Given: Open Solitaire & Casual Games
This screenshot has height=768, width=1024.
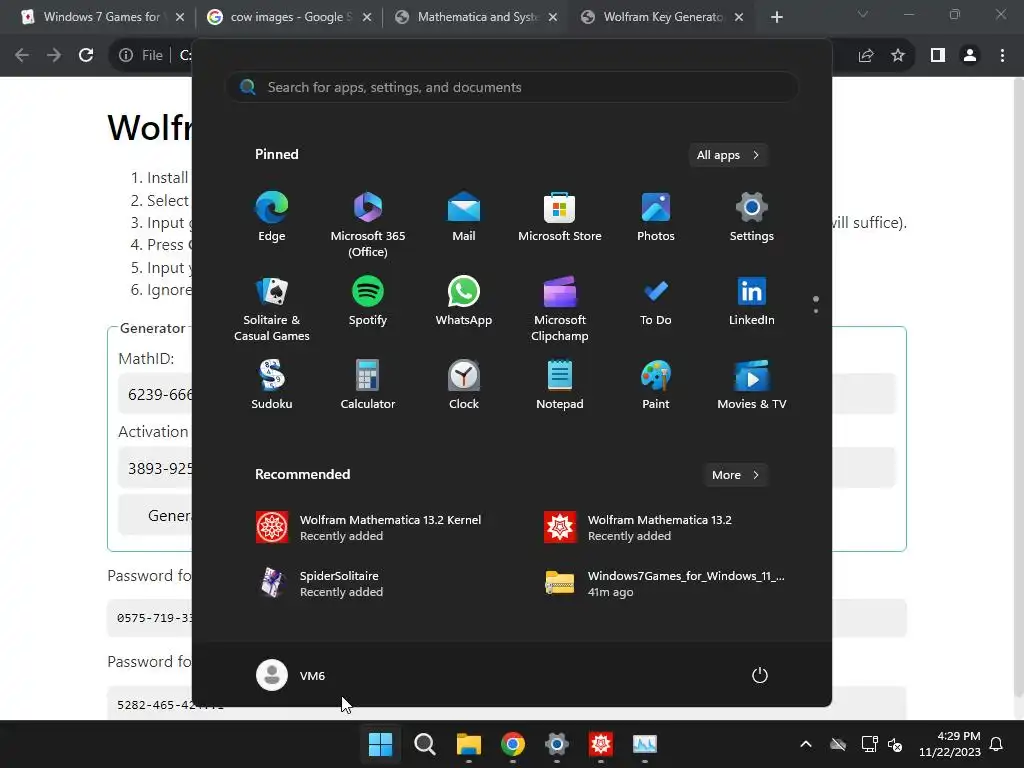Looking at the screenshot, I should [x=272, y=308].
